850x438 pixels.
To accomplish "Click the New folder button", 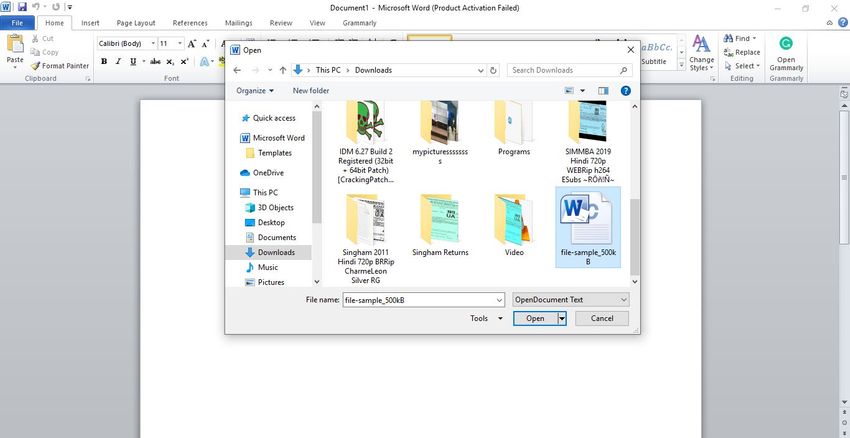I will pyautogui.click(x=310, y=90).
